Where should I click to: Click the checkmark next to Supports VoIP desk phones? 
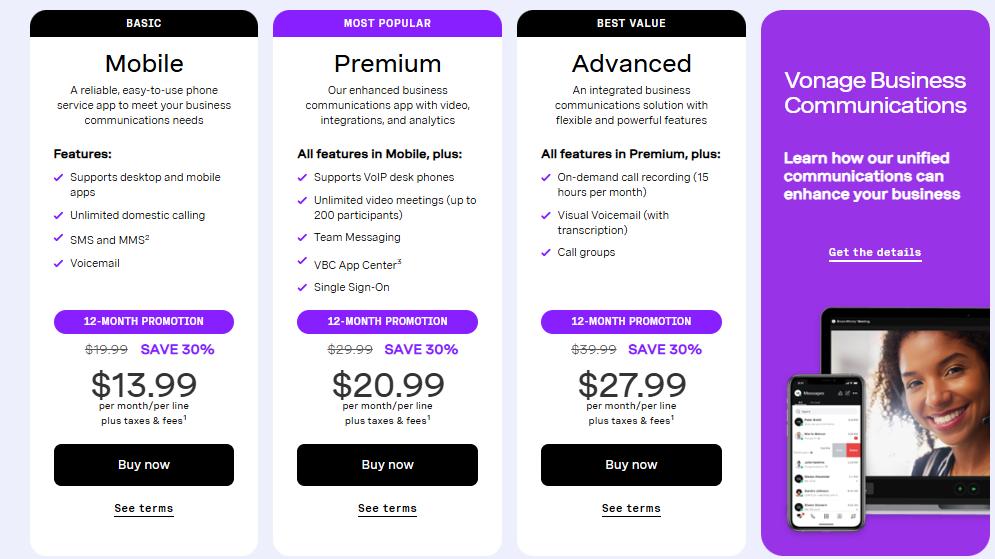pyautogui.click(x=303, y=177)
